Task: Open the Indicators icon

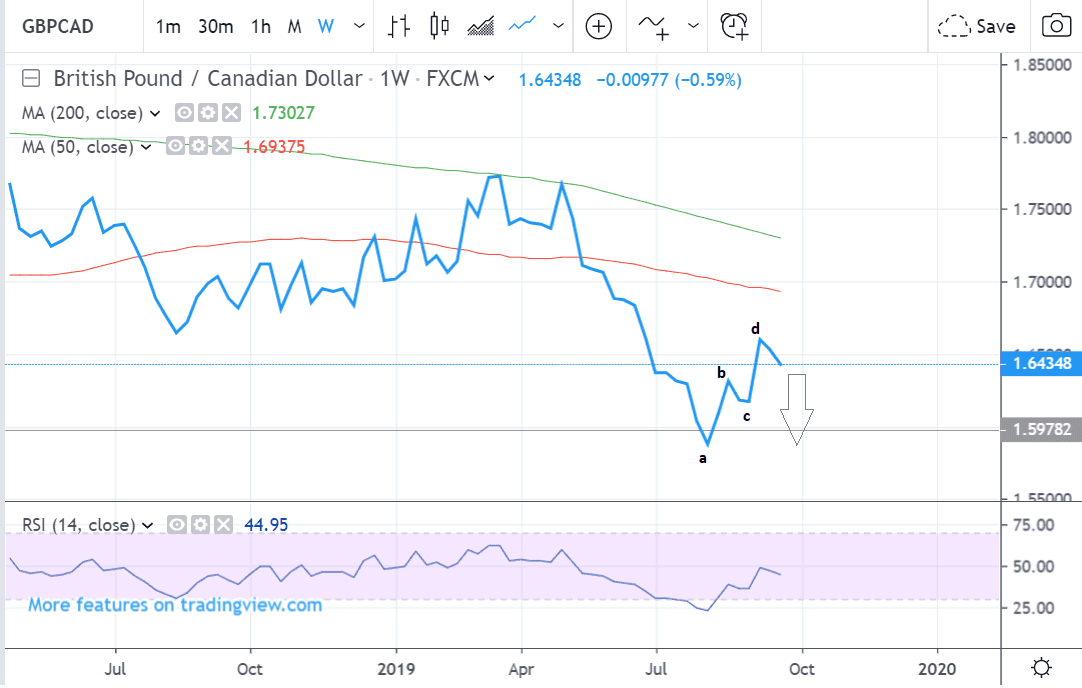Action: coord(653,26)
